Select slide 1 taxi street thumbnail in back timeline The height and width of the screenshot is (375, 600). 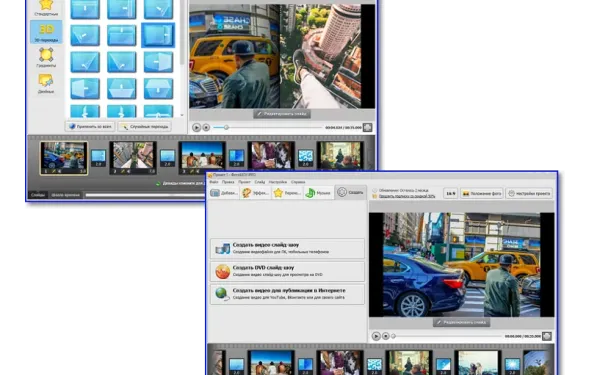click(64, 158)
